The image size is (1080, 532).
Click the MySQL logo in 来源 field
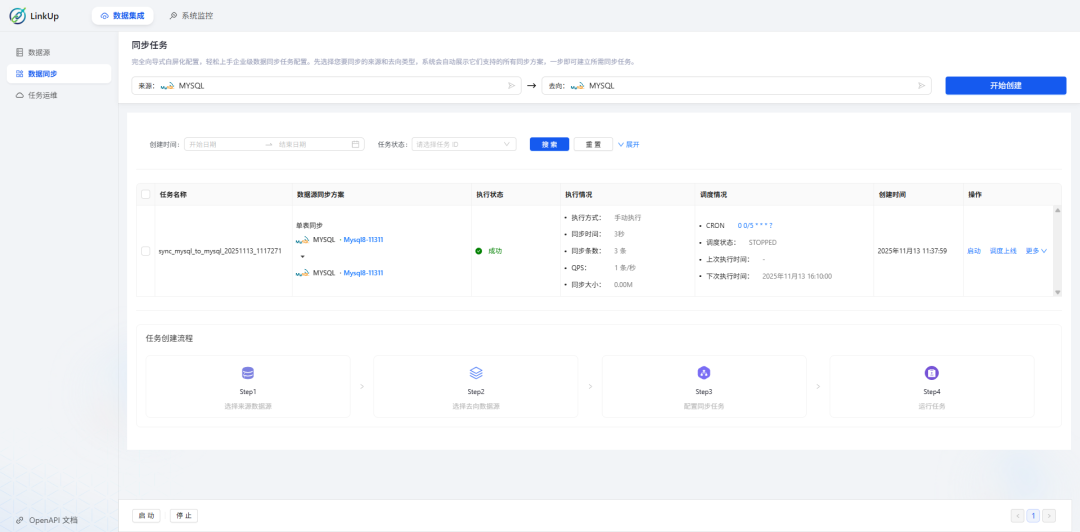[x=167, y=86]
